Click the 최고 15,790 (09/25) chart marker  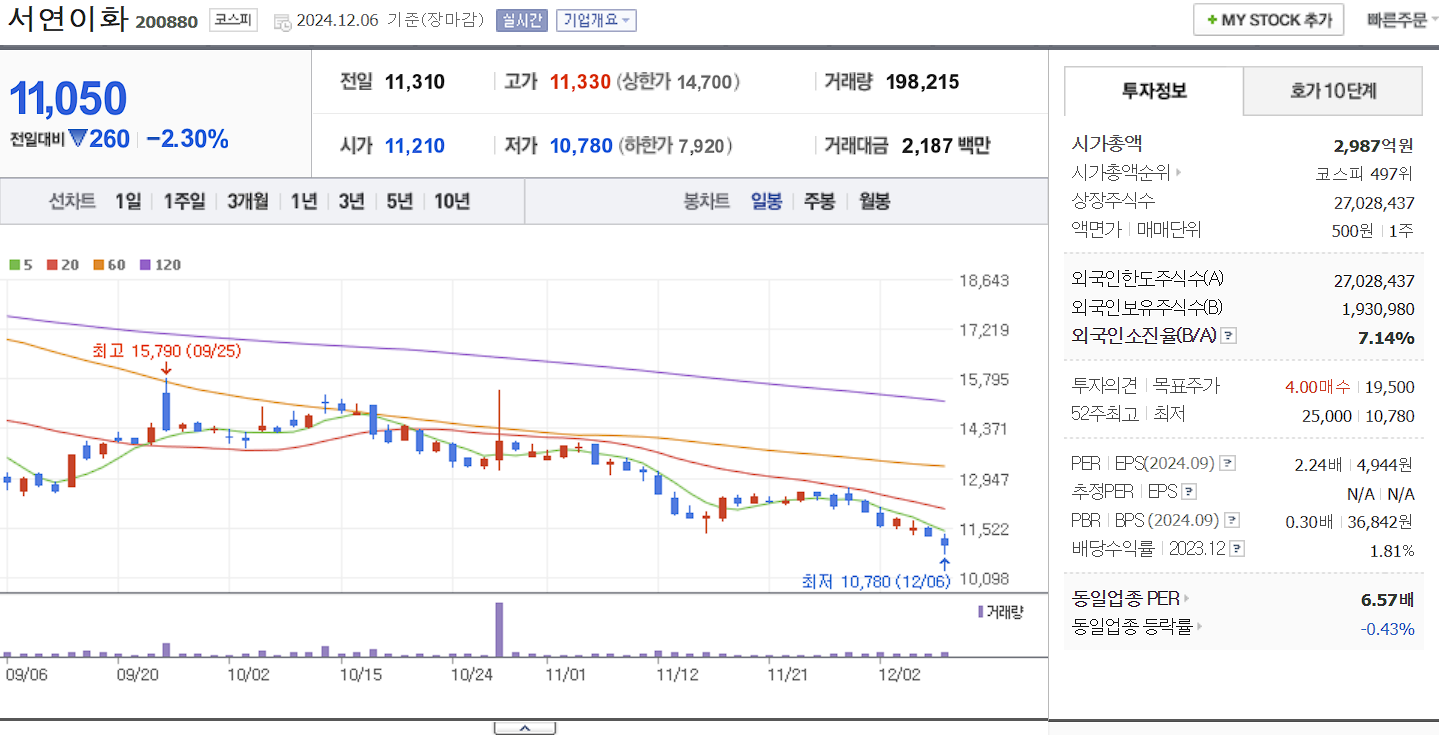coord(166,351)
